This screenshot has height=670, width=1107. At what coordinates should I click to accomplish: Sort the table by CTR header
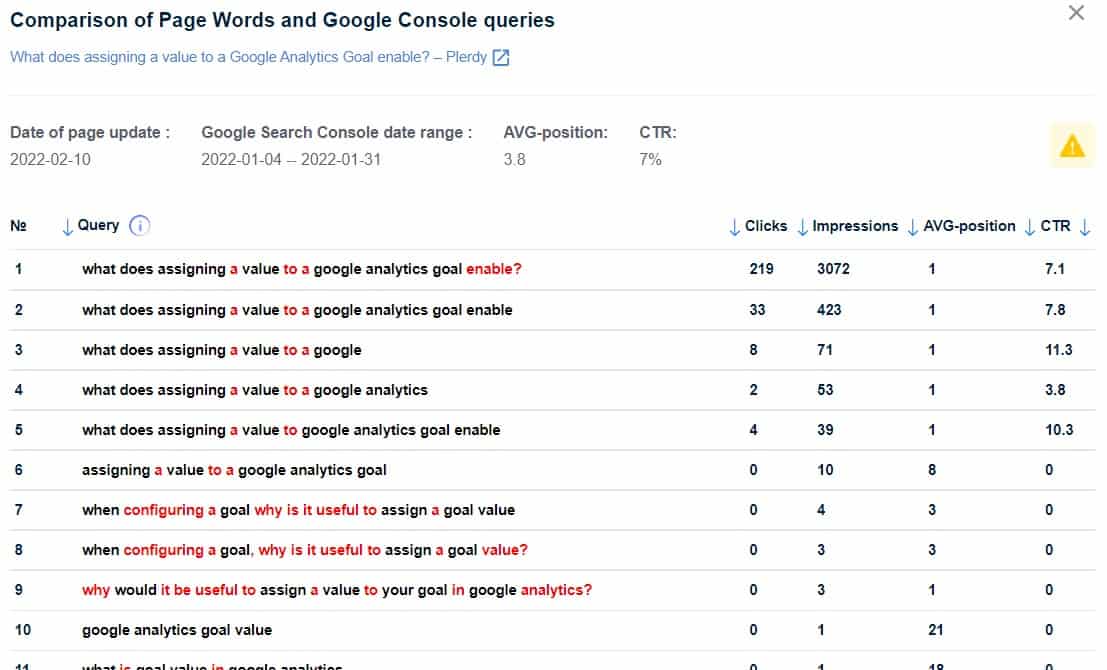click(x=1054, y=226)
